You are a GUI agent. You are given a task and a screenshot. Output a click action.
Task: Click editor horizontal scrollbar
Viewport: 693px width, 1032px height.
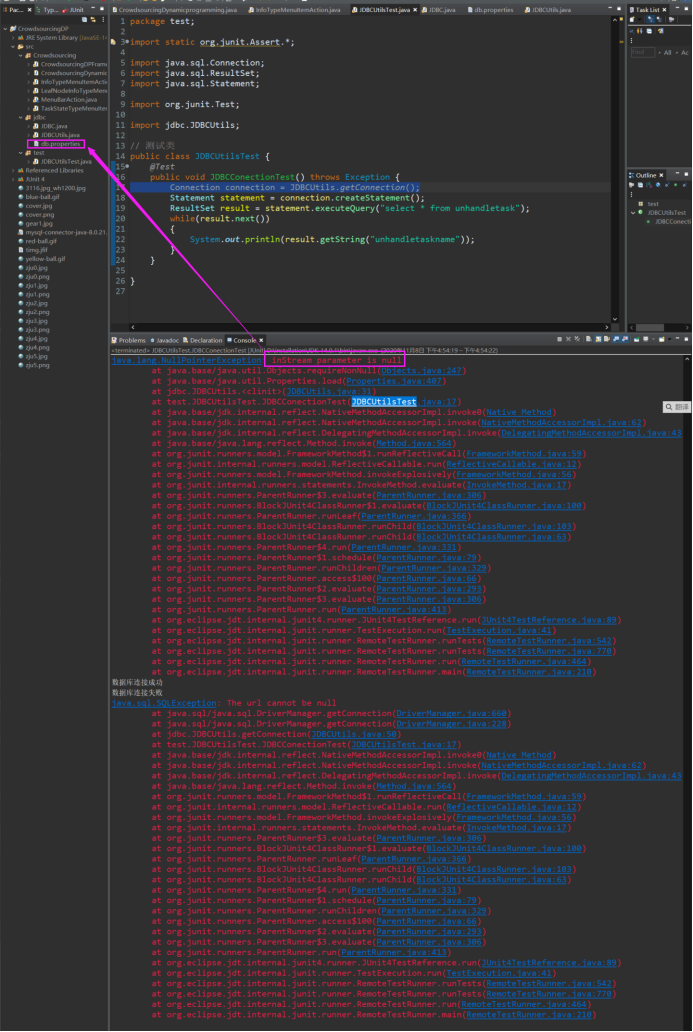click(371, 327)
